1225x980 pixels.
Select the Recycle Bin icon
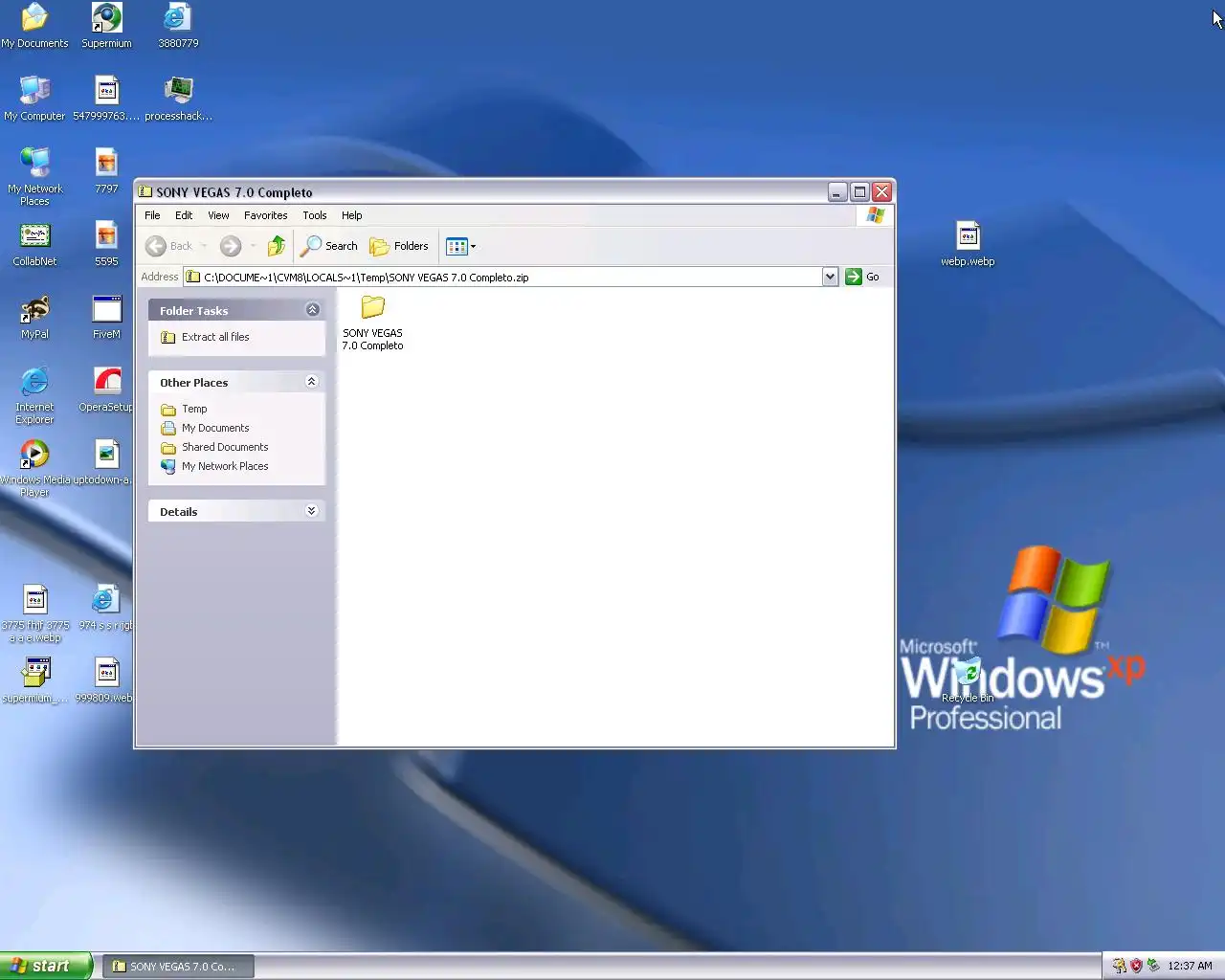[x=968, y=680]
